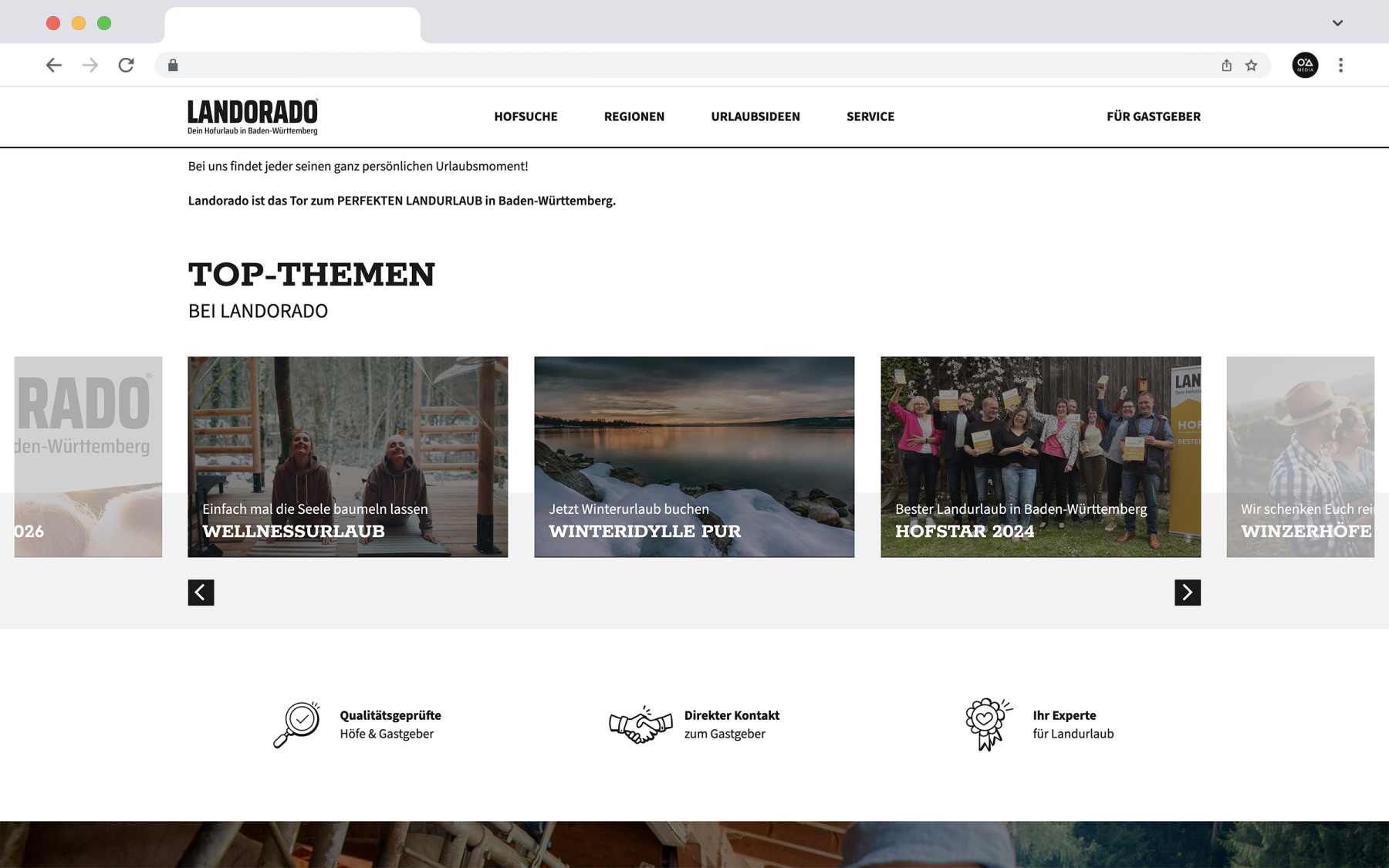Open the Für Gastgeber link
This screenshot has height=868, width=1389.
tap(1154, 117)
